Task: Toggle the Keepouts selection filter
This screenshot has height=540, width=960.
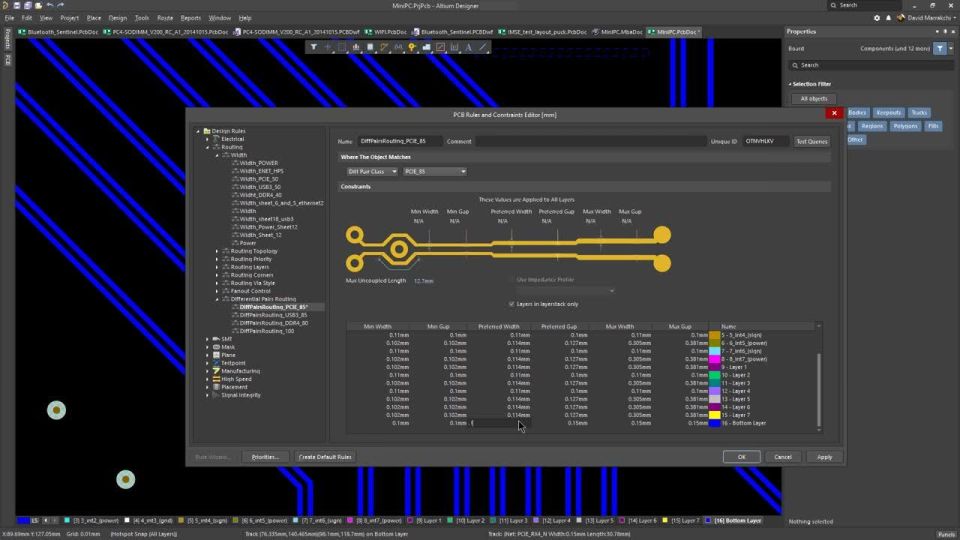Action: [x=888, y=113]
